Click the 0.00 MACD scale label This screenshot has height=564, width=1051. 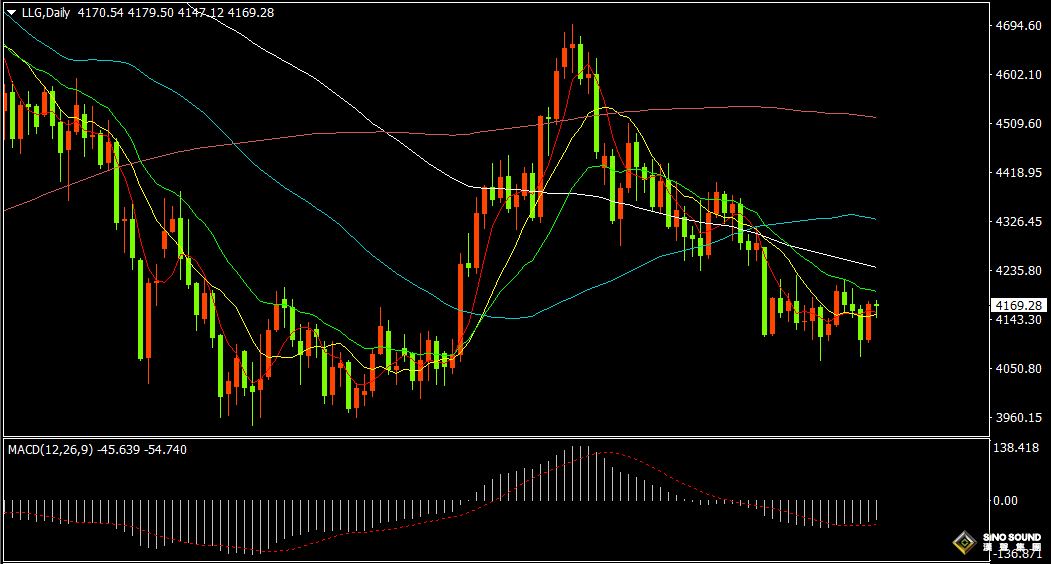(1005, 500)
